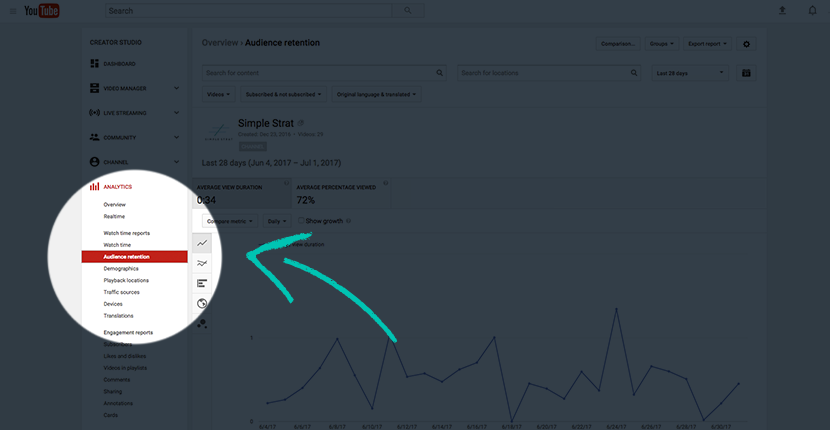The height and width of the screenshot is (430, 830).
Task: Open Devices report
Action: coord(113,304)
